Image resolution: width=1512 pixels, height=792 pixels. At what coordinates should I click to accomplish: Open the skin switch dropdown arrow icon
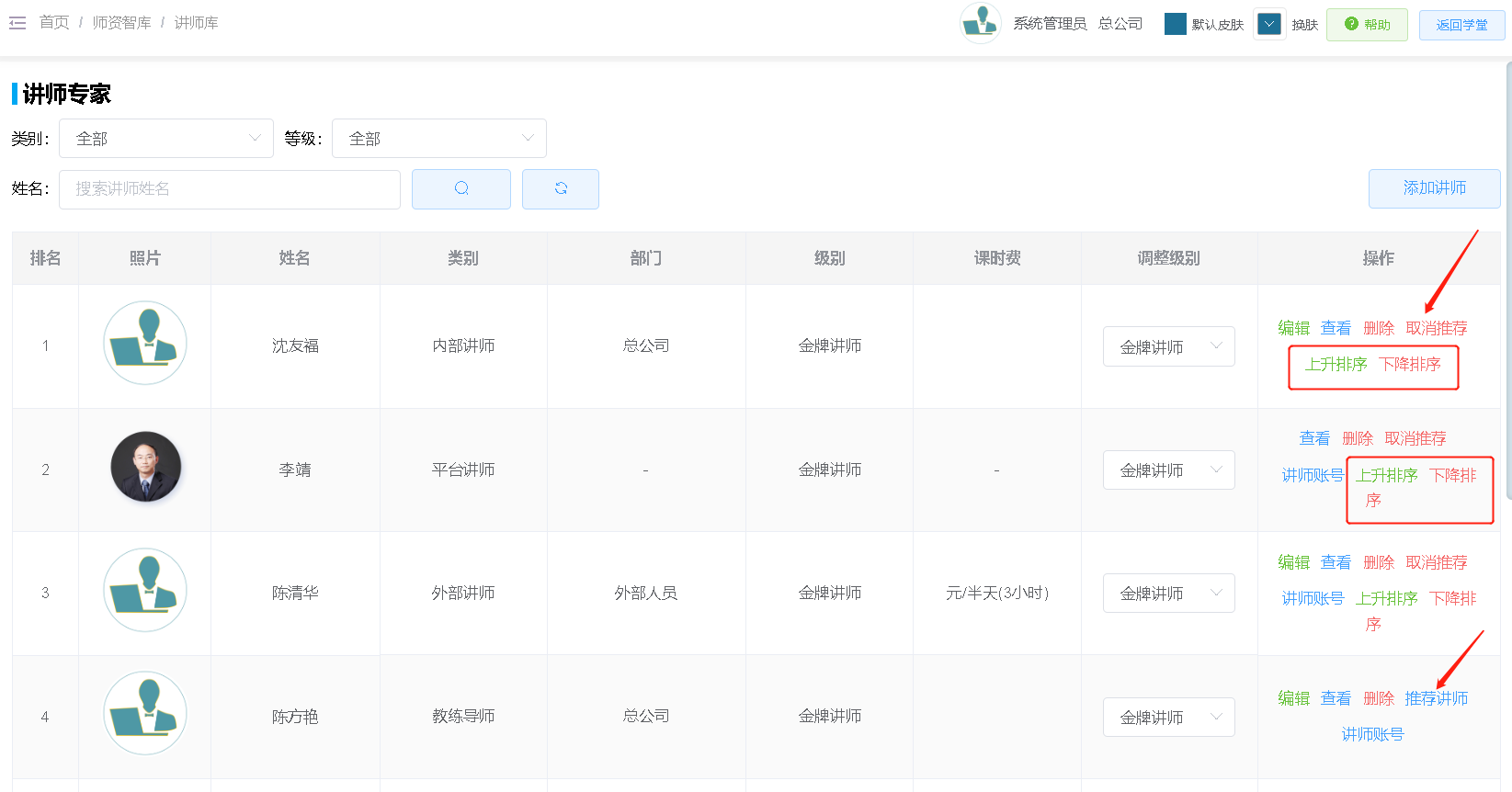pos(1269,24)
